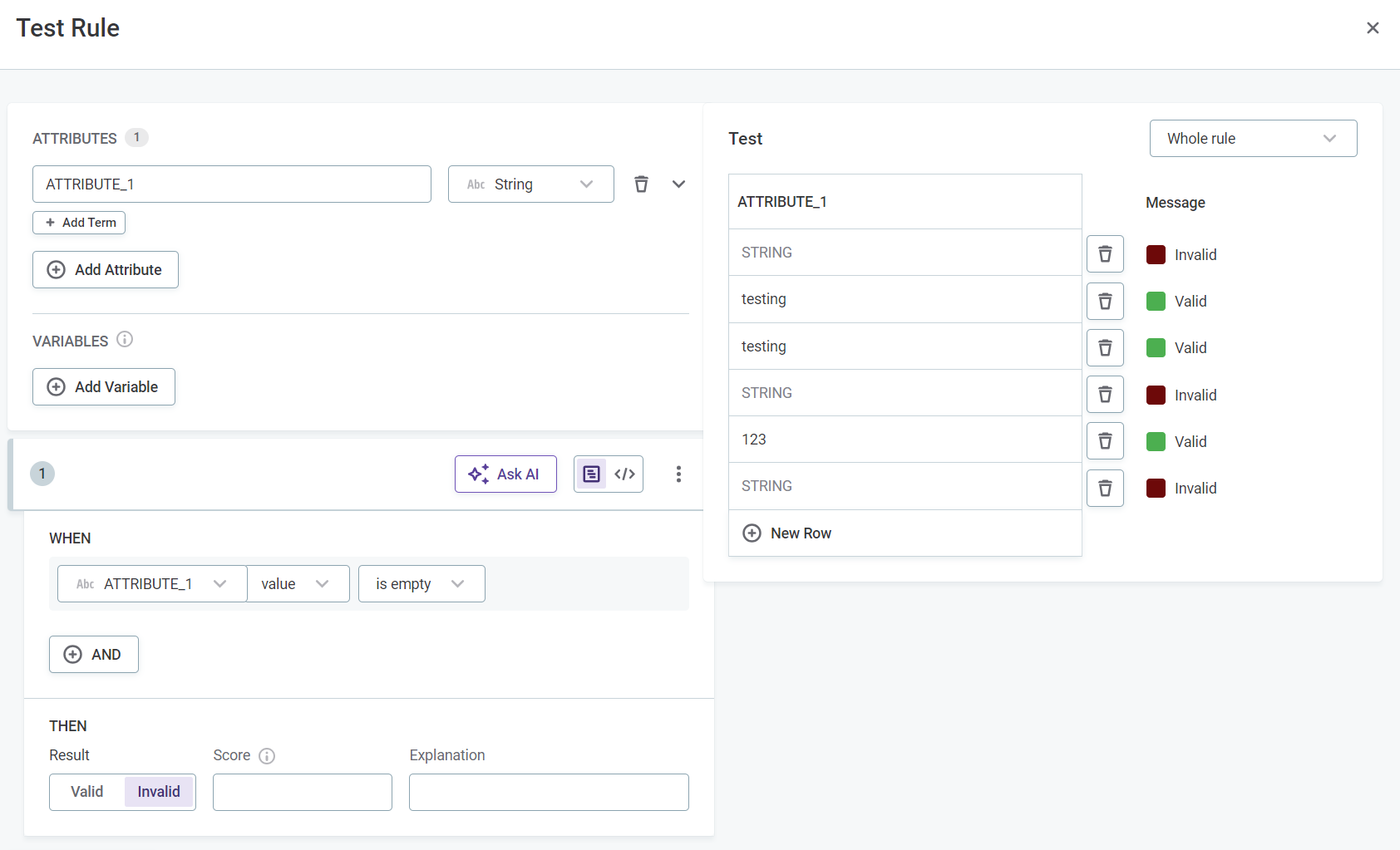Delete the first STRING test row
1400x850 pixels.
pyautogui.click(x=1105, y=254)
